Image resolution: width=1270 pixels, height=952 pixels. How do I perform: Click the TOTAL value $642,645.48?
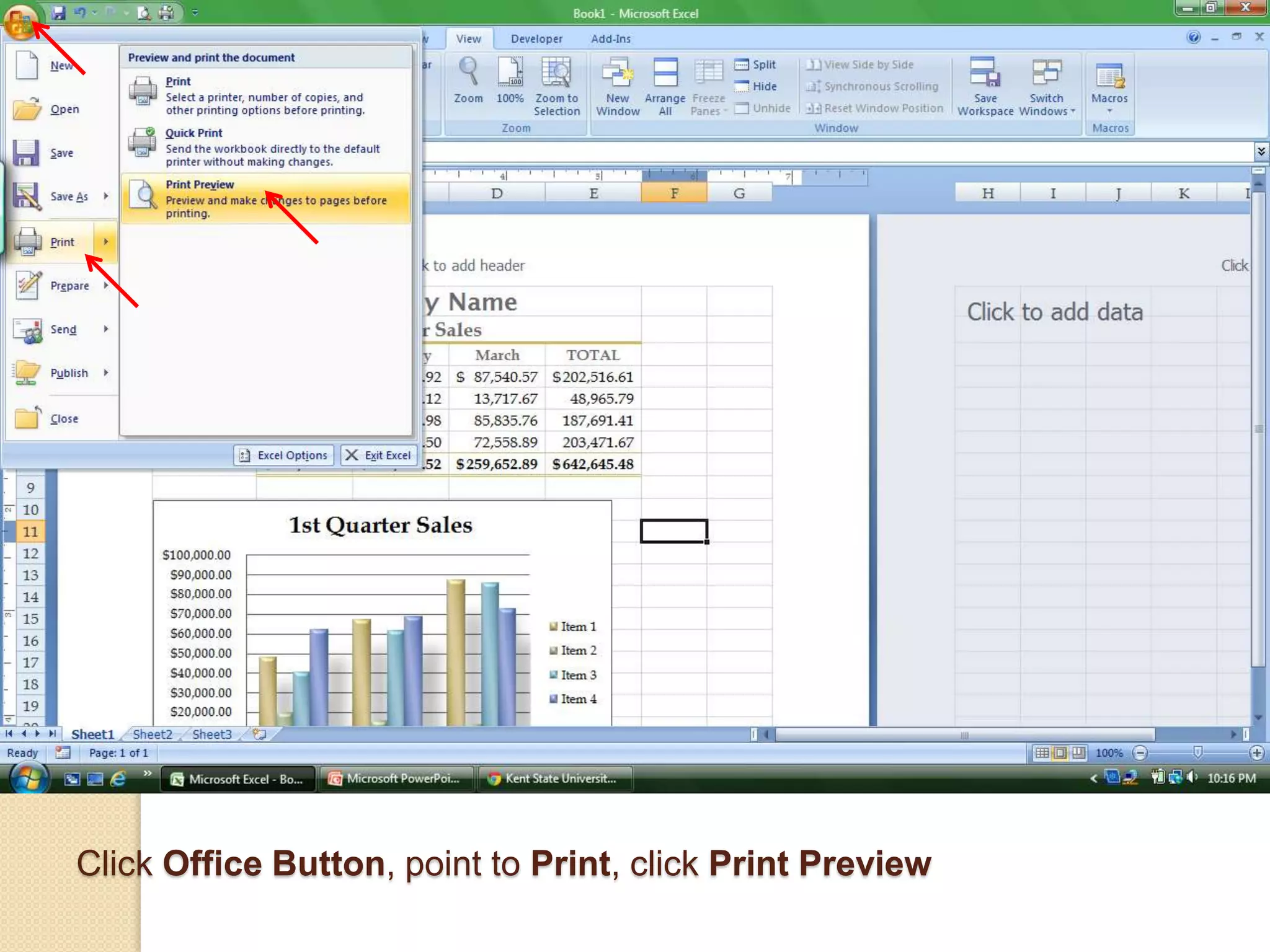click(x=593, y=464)
